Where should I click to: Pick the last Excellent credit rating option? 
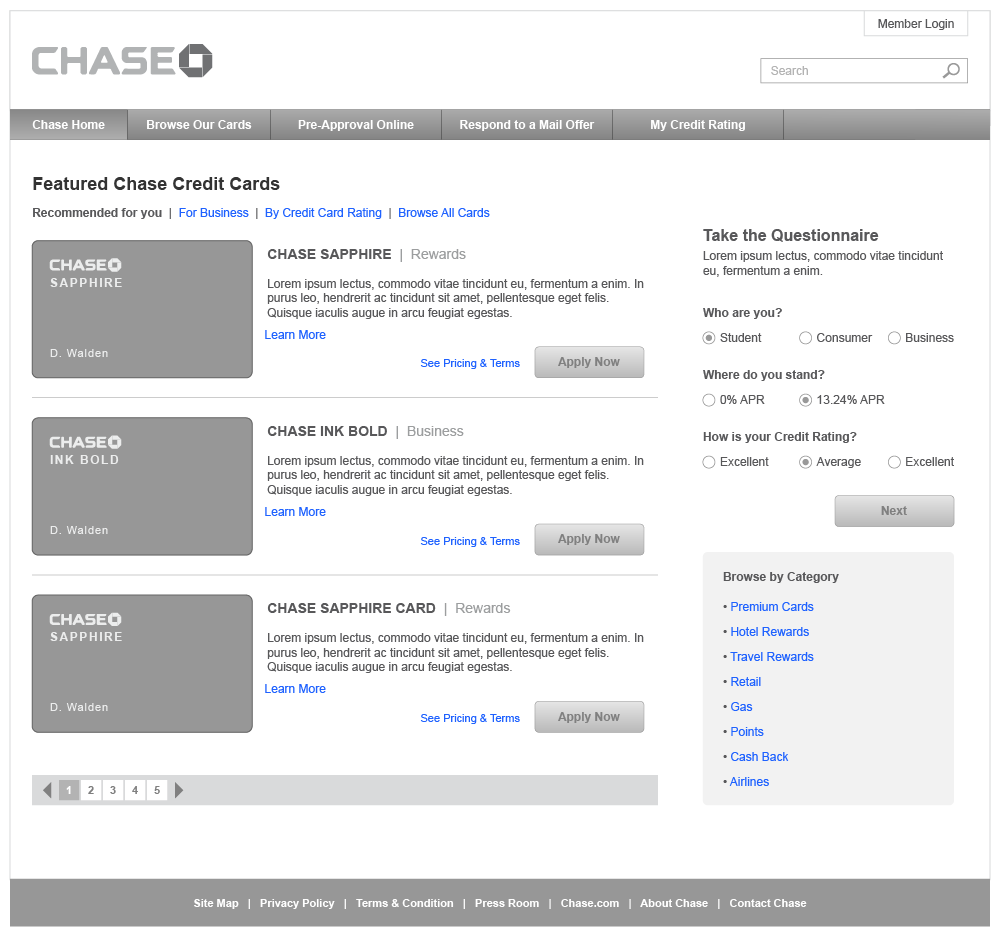[894, 462]
